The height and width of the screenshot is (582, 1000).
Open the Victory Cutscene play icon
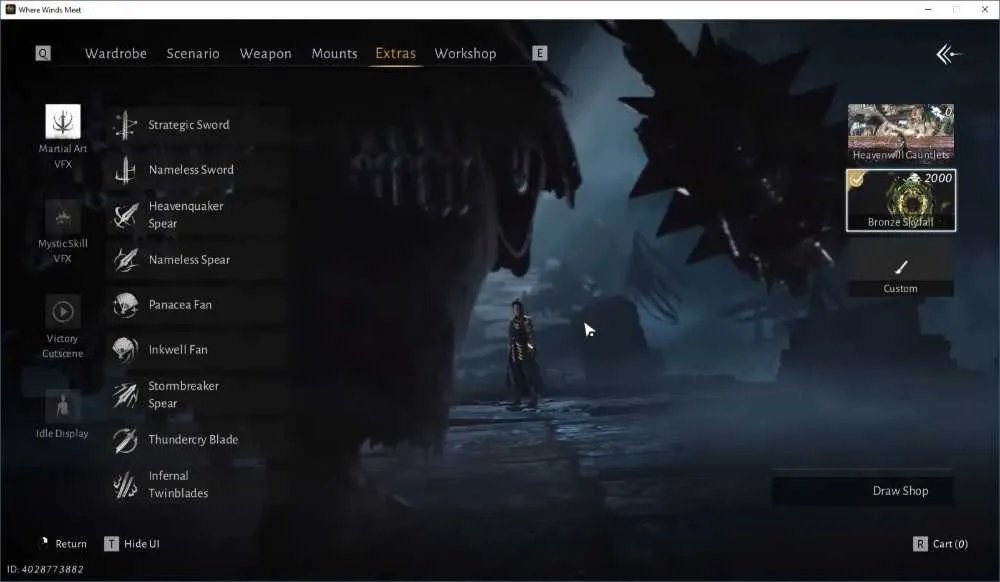(x=62, y=312)
